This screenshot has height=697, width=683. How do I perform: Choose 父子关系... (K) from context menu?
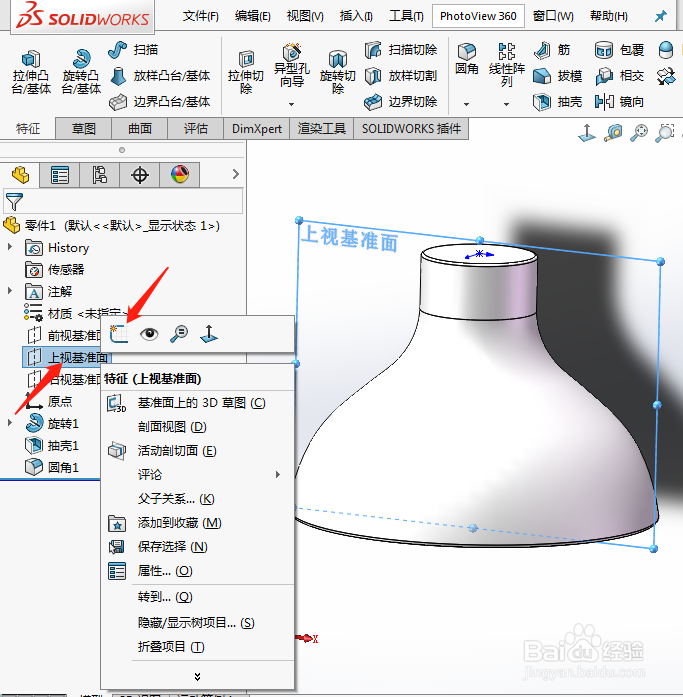(198, 499)
